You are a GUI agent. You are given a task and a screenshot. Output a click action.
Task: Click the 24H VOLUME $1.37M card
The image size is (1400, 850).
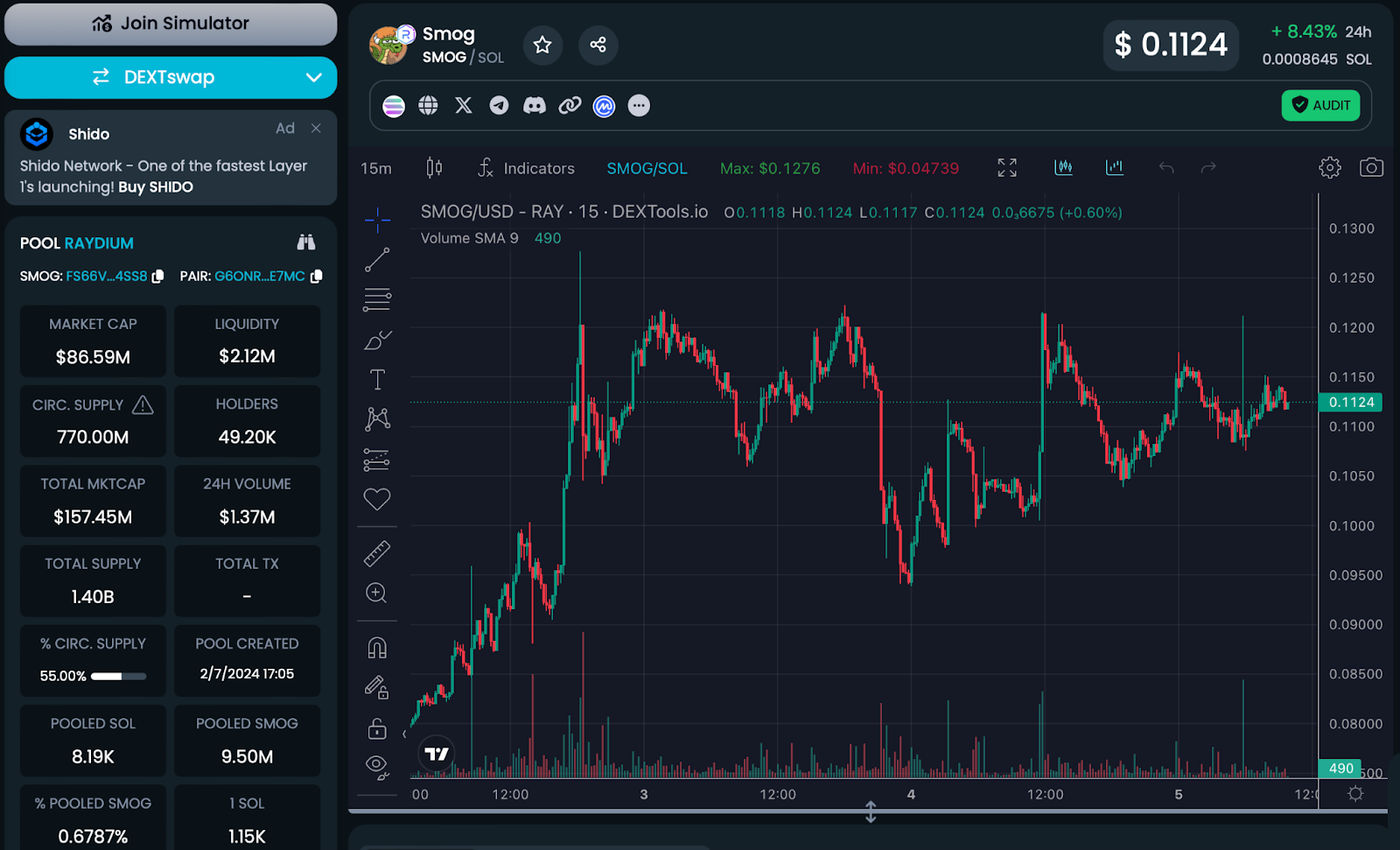click(248, 501)
